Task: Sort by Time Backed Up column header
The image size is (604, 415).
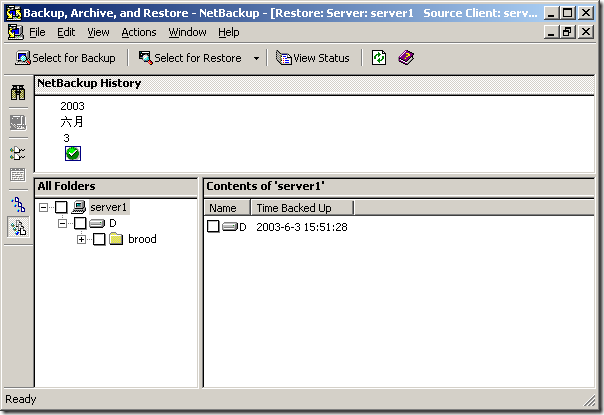Action: pyautogui.click(x=302, y=208)
